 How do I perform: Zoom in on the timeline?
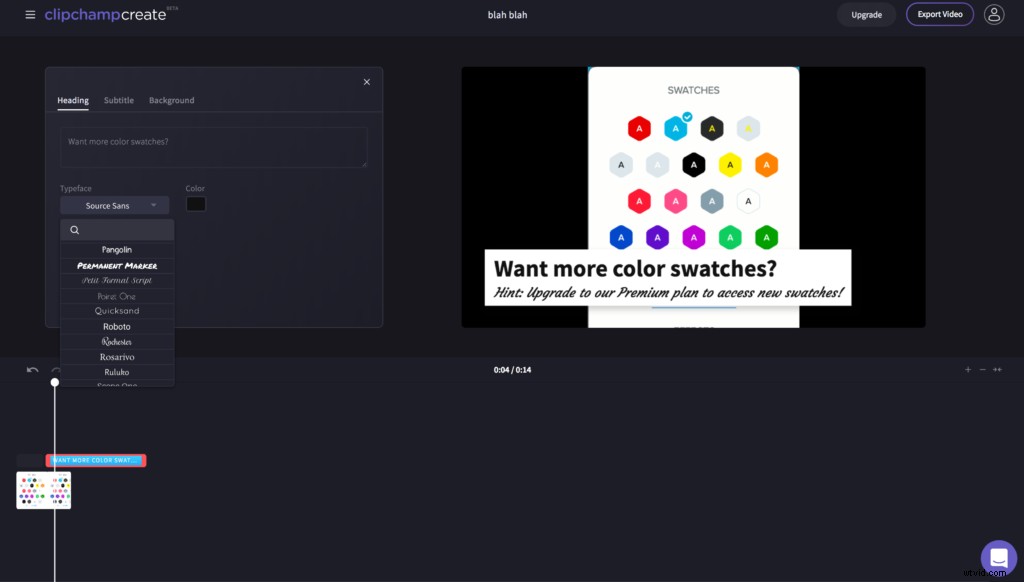(x=967, y=369)
